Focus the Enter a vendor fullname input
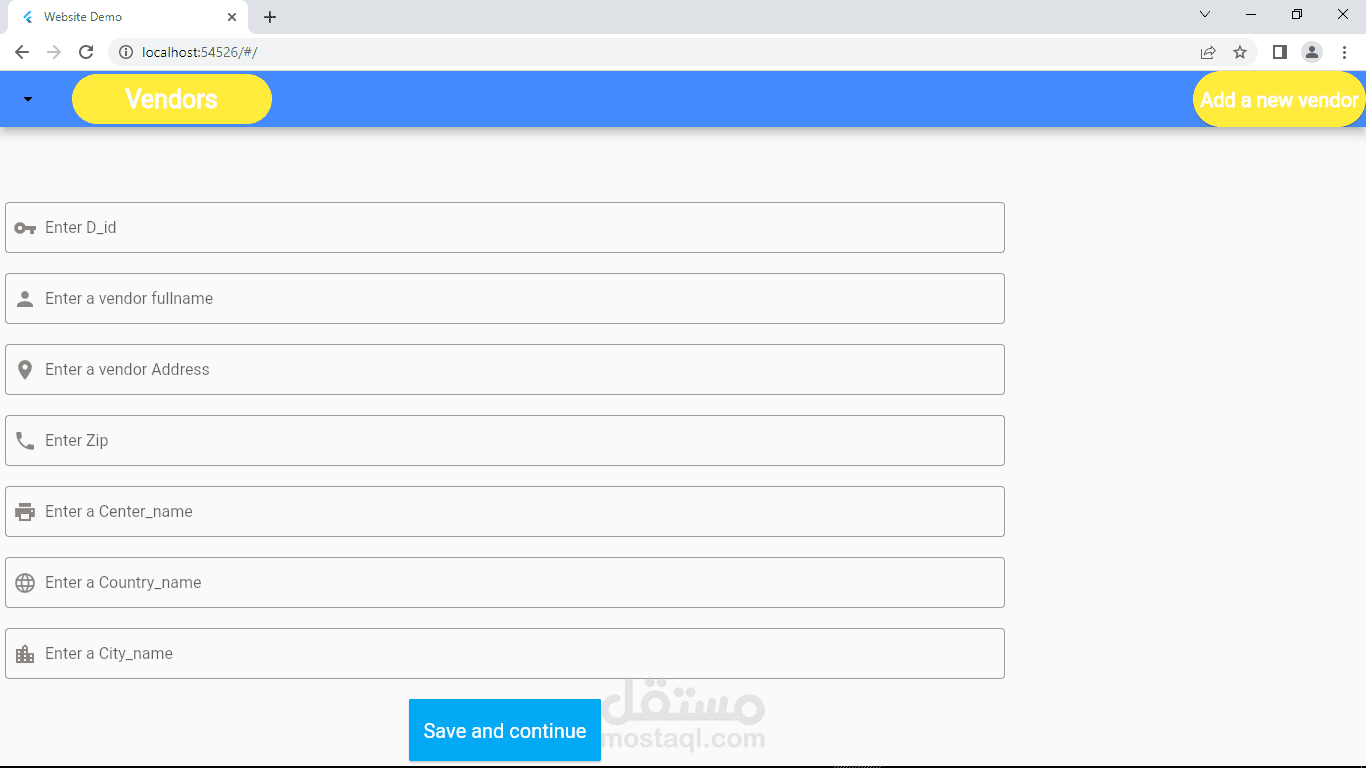 [x=520, y=299]
